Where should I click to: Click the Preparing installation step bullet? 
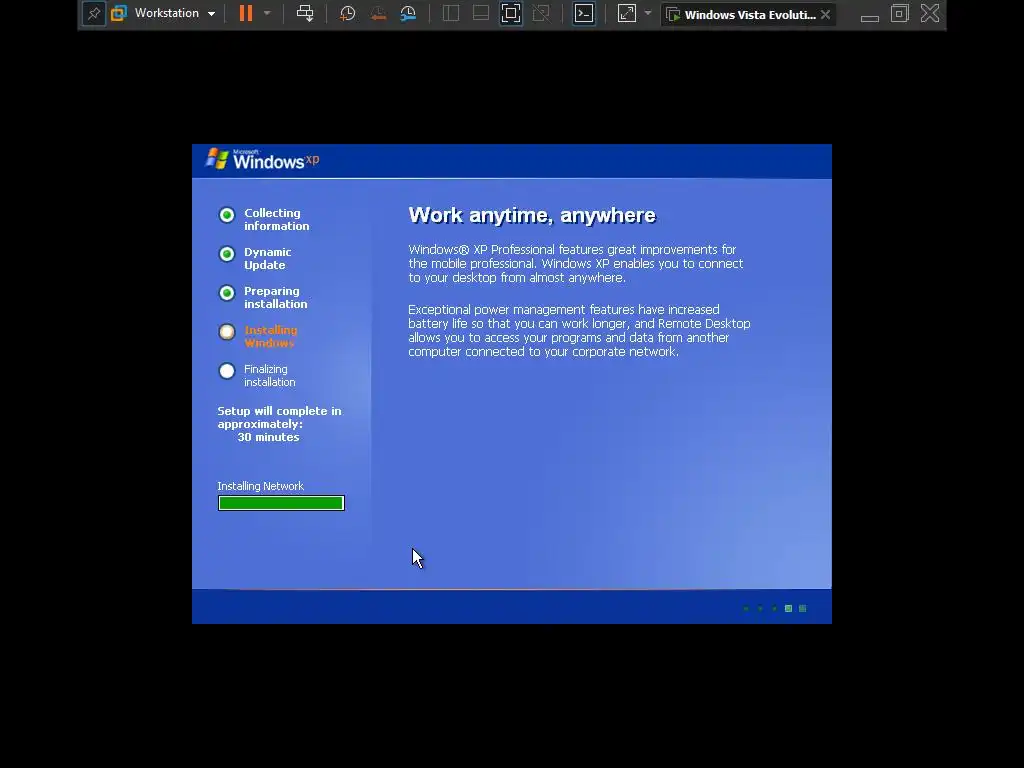pyautogui.click(x=227, y=293)
